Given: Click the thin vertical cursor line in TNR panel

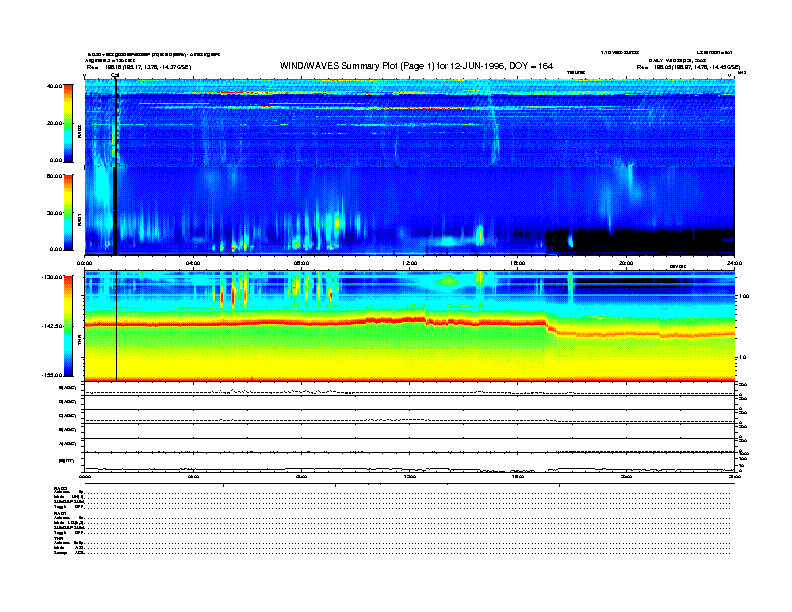Looking at the screenshot, I should pos(117,326).
